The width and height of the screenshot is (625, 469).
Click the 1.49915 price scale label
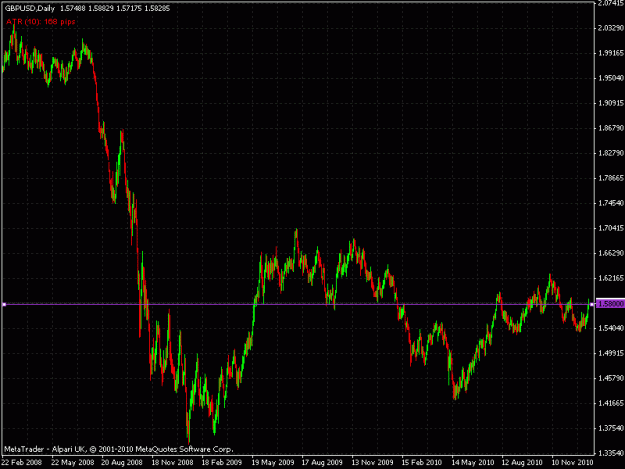611,353
